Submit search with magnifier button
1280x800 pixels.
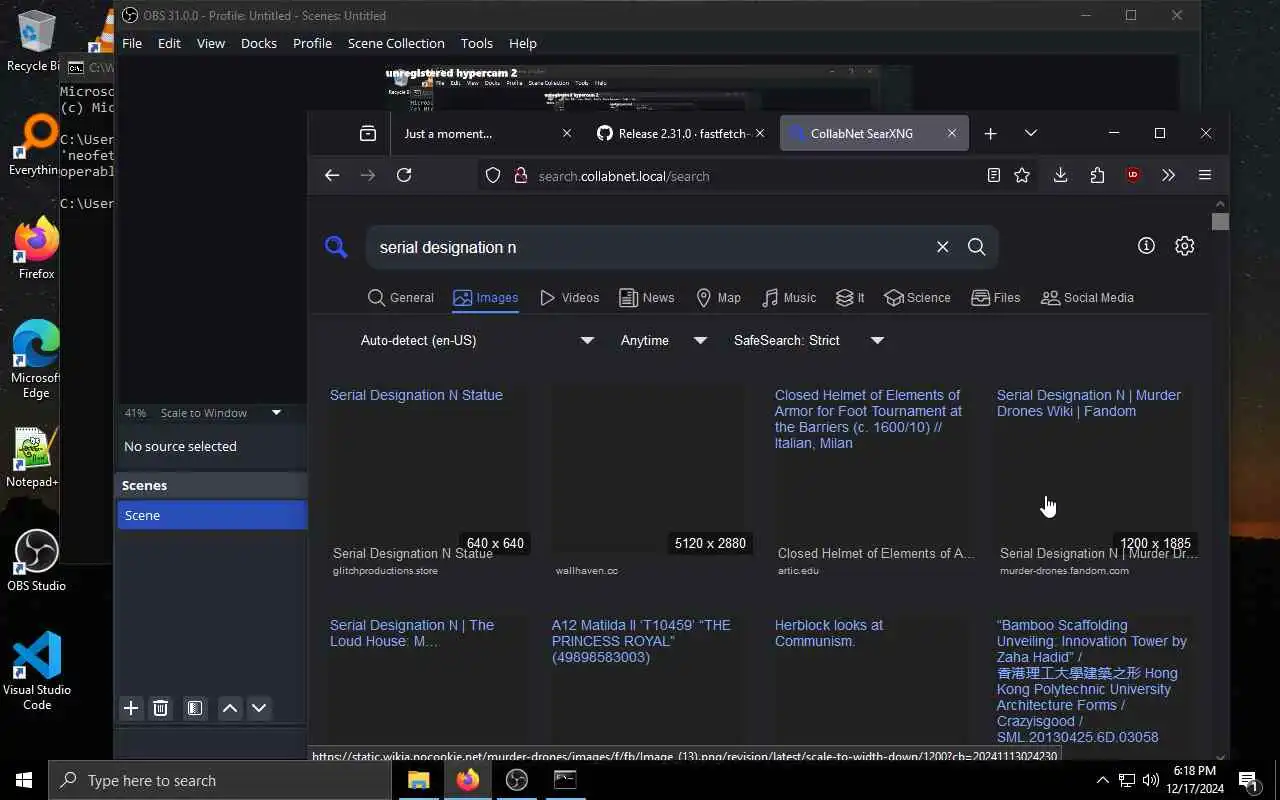(977, 247)
